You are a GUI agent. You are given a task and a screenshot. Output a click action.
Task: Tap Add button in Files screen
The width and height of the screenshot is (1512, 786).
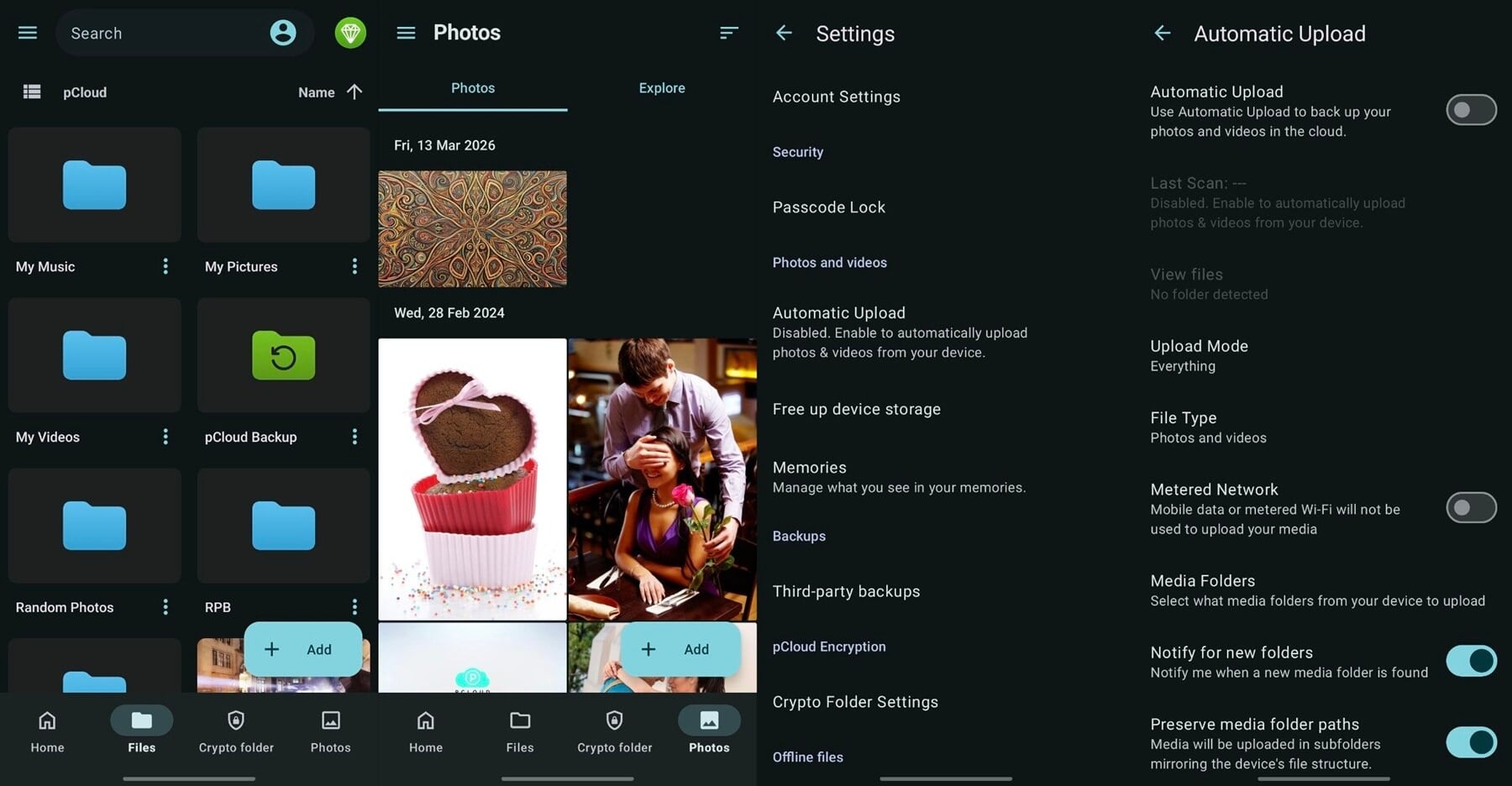tap(303, 649)
